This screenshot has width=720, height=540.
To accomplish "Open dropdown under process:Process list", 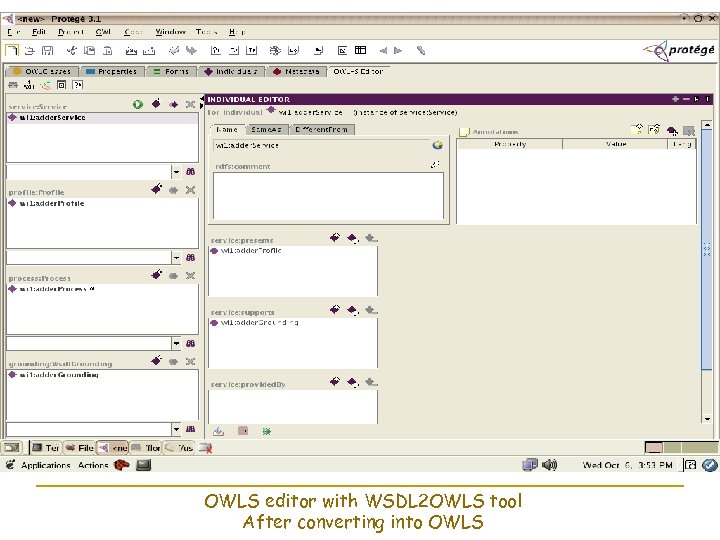I will click(x=176, y=343).
